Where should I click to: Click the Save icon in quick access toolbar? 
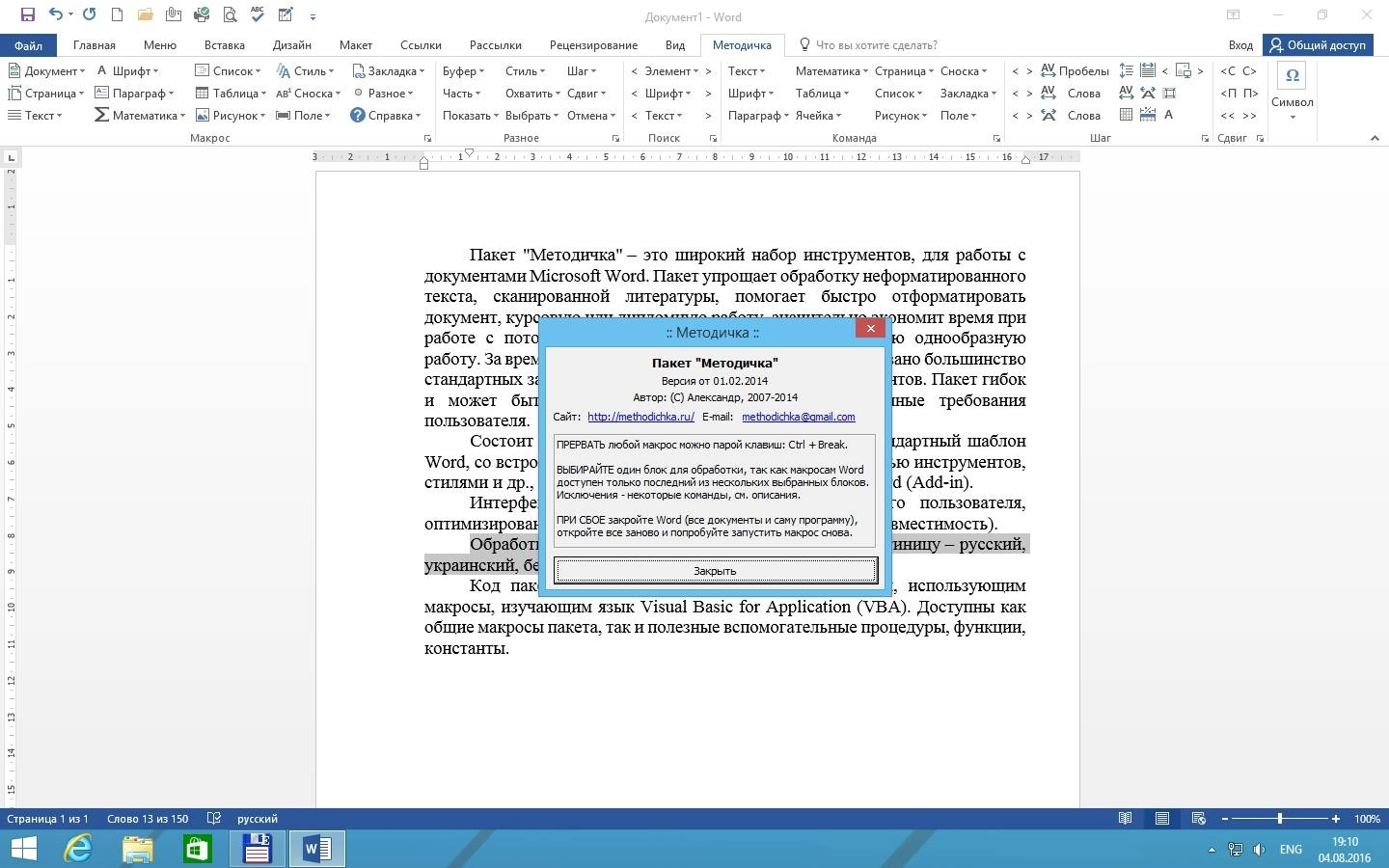[27, 15]
